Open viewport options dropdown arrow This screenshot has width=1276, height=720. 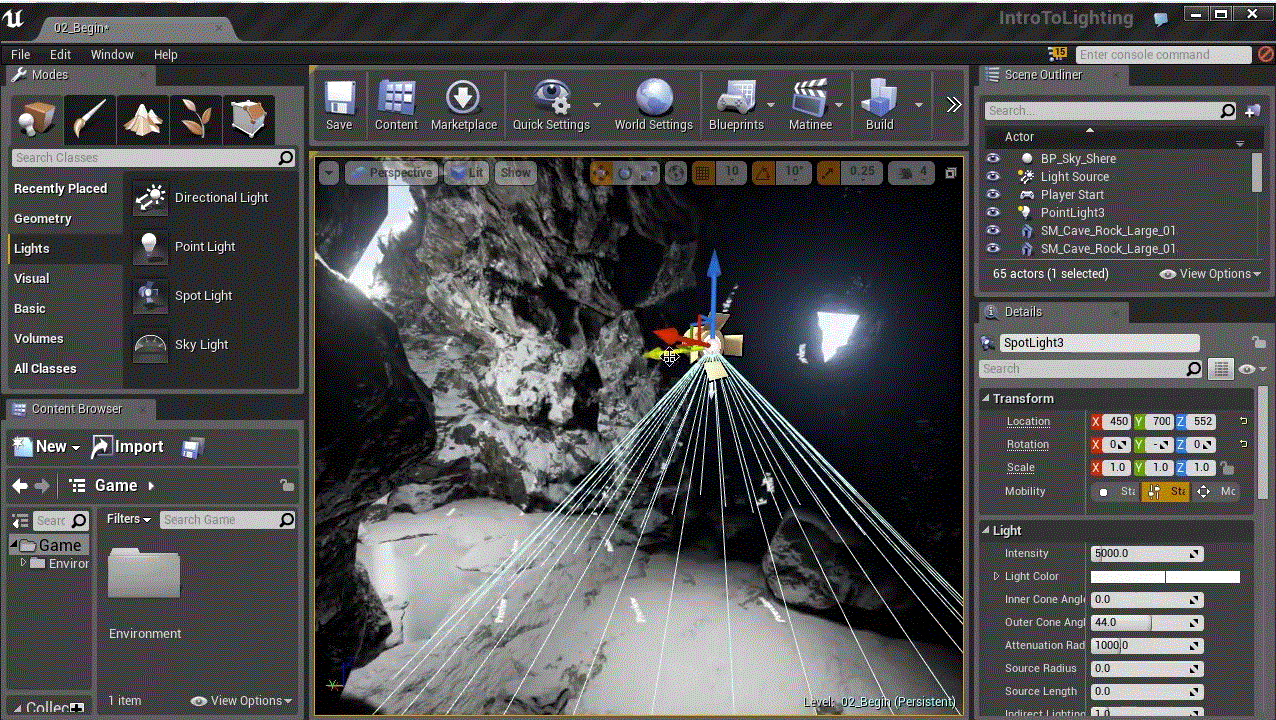[329, 173]
